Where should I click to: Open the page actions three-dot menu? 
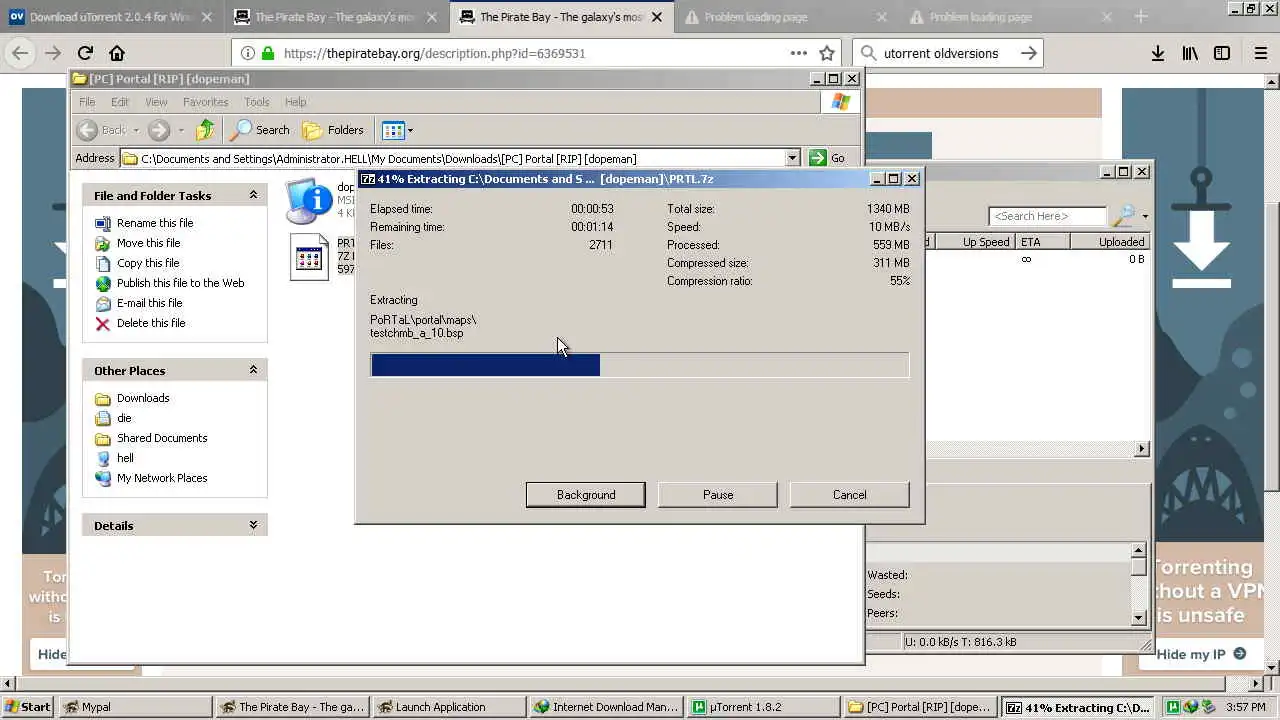tap(798, 53)
